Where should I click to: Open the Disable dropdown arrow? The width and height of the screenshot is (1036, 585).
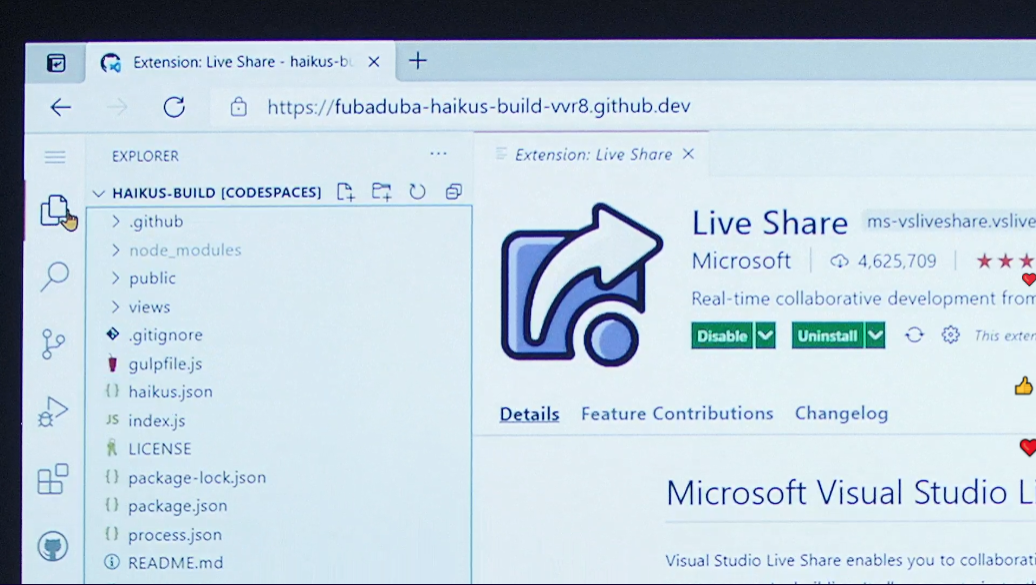(x=764, y=336)
